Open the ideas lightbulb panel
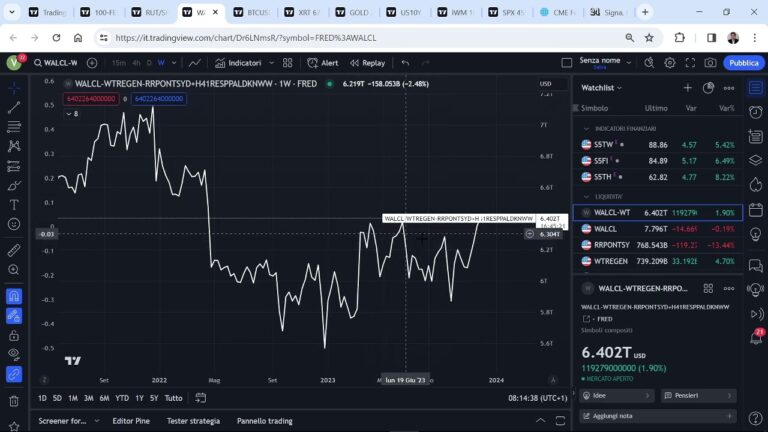The height and width of the screenshot is (432, 768). coord(756,234)
